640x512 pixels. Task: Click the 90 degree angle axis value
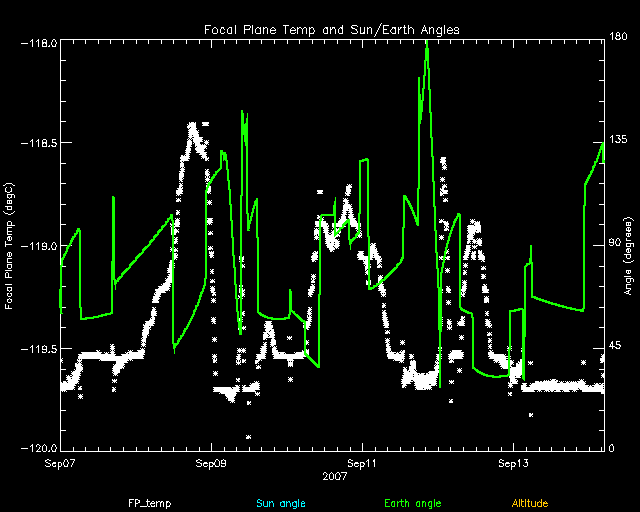[x=615, y=243]
